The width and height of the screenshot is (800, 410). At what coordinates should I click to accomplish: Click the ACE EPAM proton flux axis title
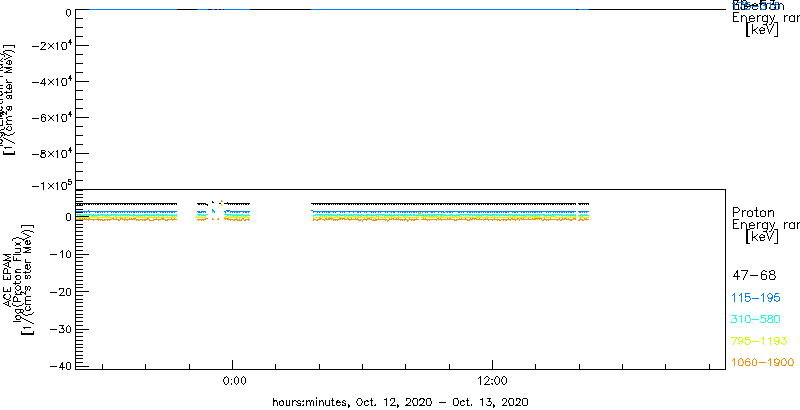(18, 278)
